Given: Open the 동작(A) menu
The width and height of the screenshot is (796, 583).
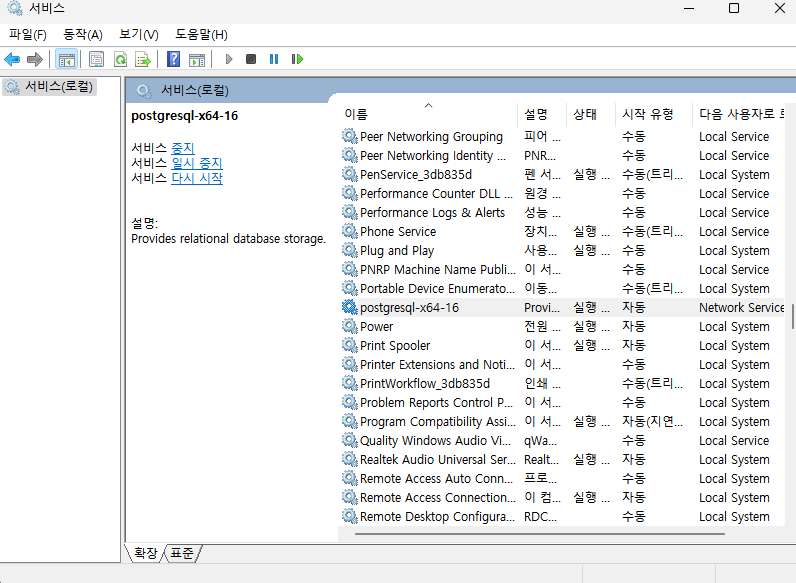Looking at the screenshot, I should (x=83, y=35).
